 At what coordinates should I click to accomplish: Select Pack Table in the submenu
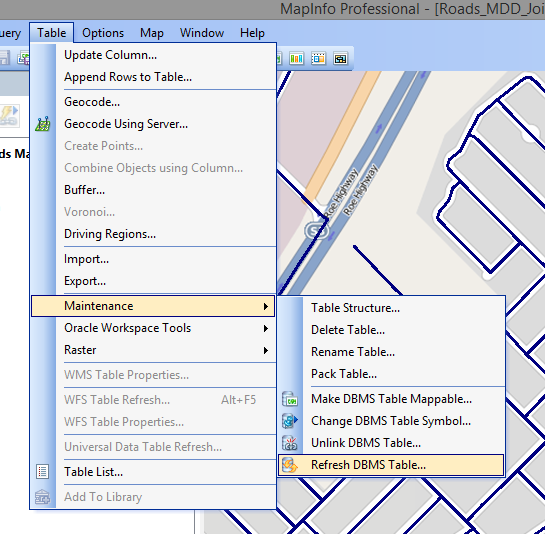(344, 374)
